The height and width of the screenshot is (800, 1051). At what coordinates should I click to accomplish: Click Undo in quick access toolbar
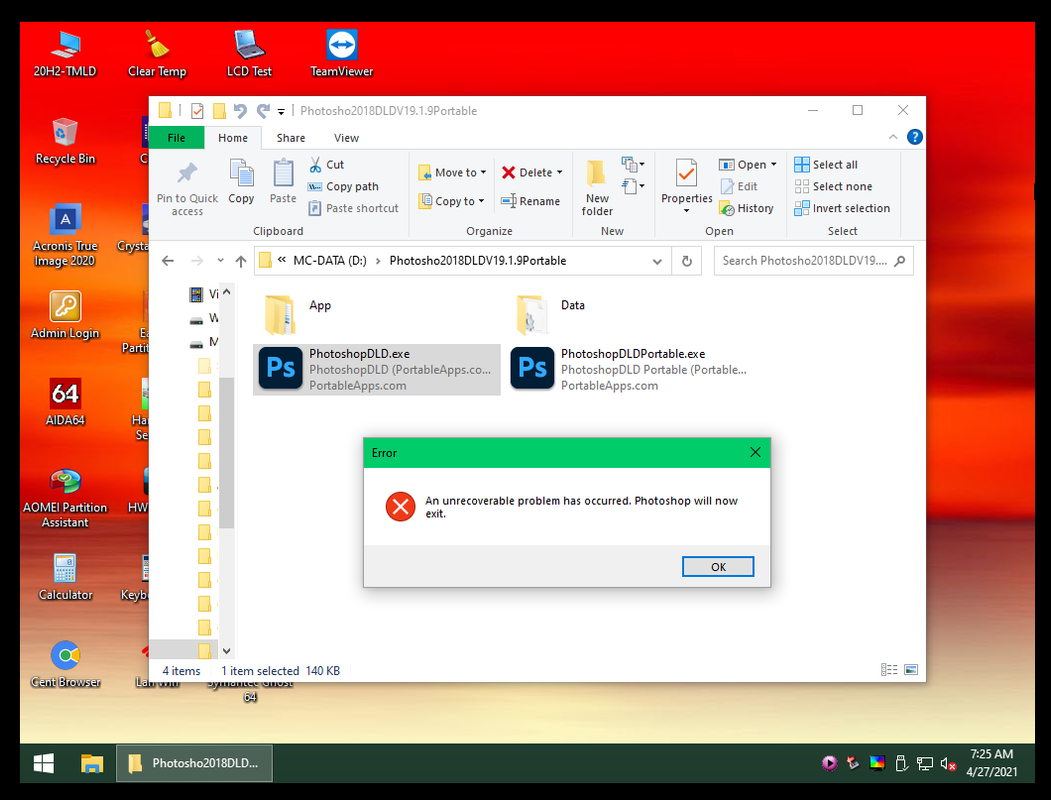(x=240, y=111)
